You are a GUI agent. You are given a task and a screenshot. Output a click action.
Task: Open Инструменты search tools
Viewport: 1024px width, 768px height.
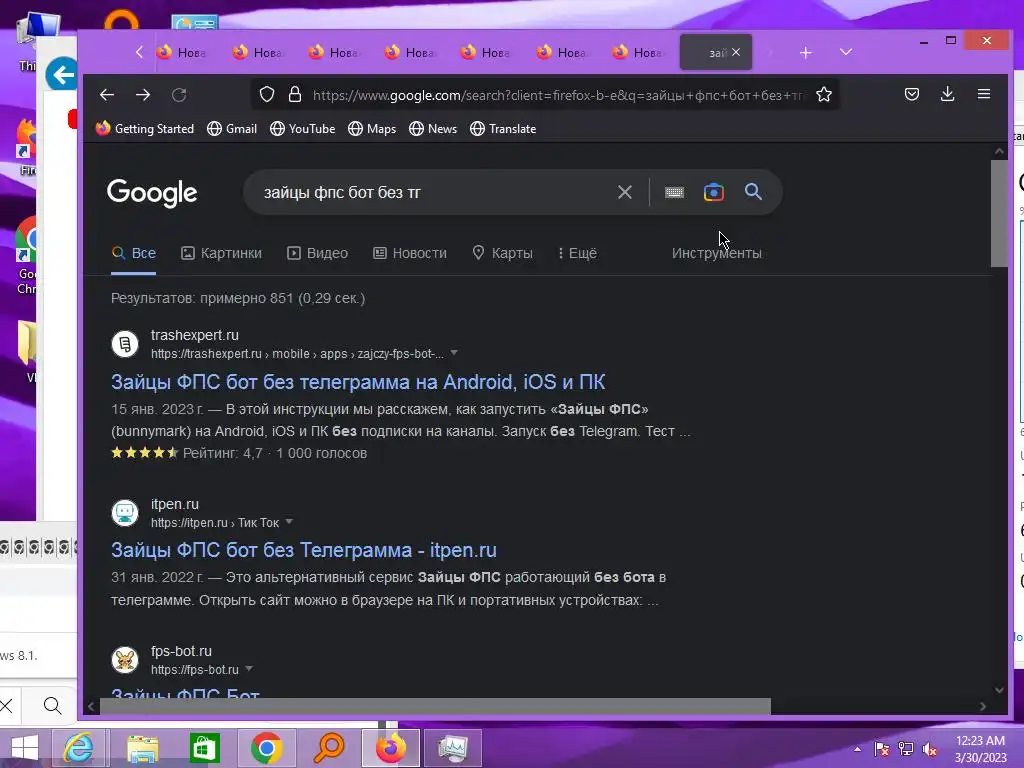(716, 253)
